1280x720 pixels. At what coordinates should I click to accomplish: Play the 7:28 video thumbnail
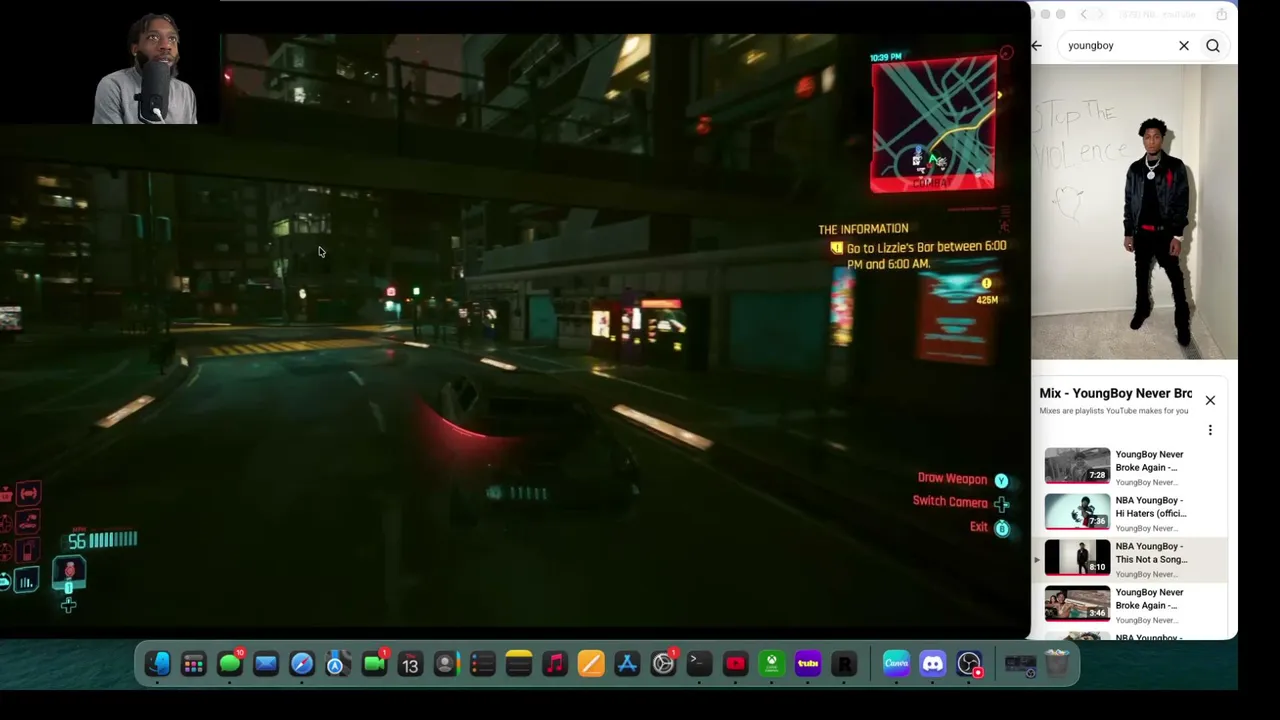coord(1077,465)
